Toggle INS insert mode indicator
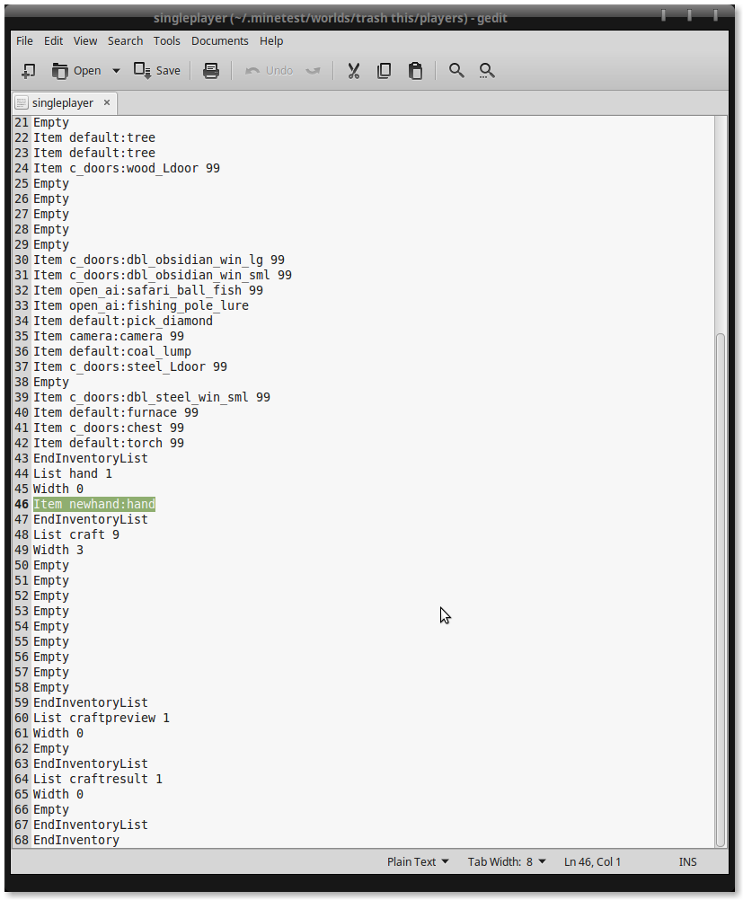This screenshot has width=743, height=900. [688, 862]
